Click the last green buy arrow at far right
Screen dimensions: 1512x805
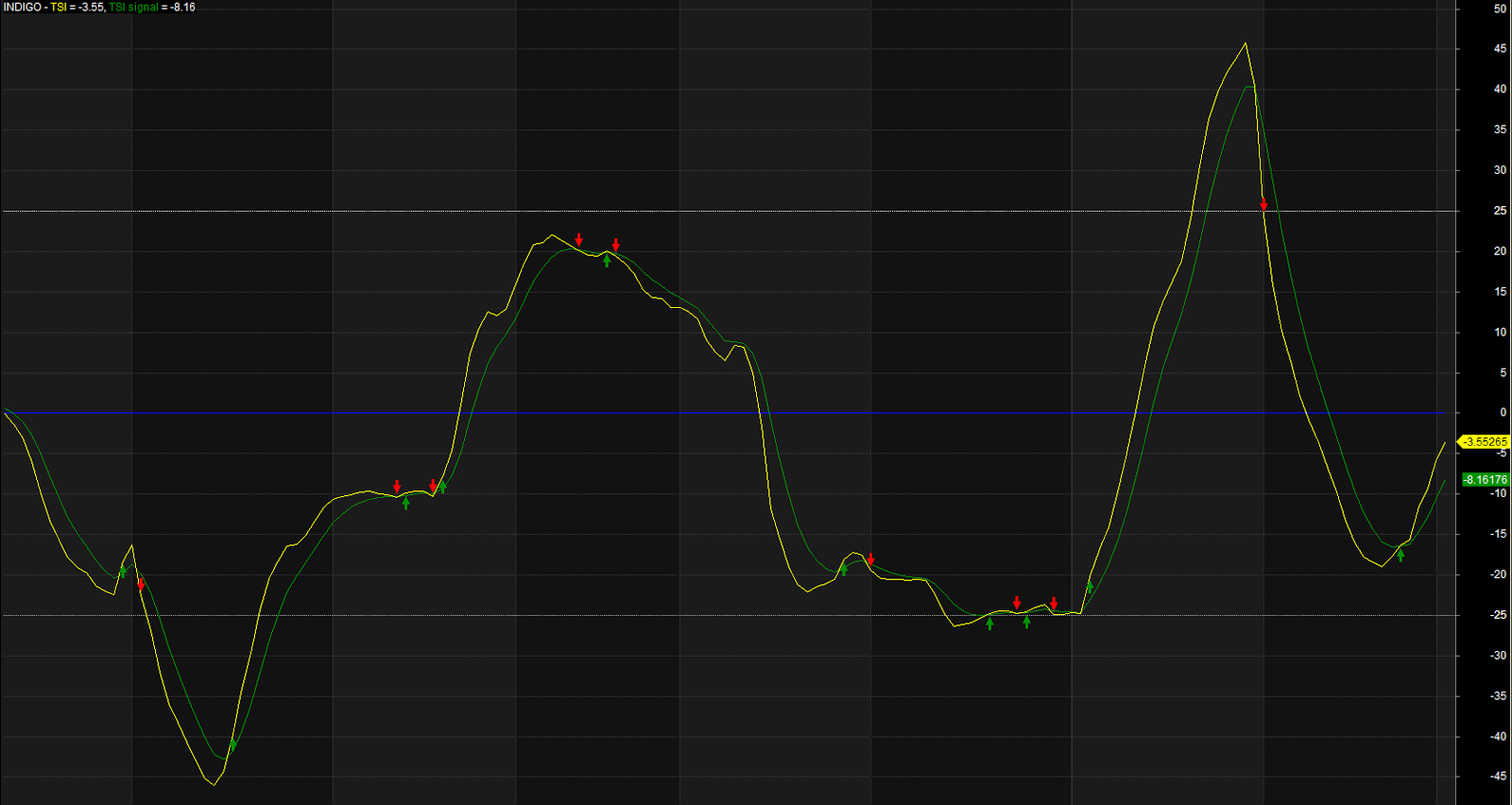coord(1400,555)
